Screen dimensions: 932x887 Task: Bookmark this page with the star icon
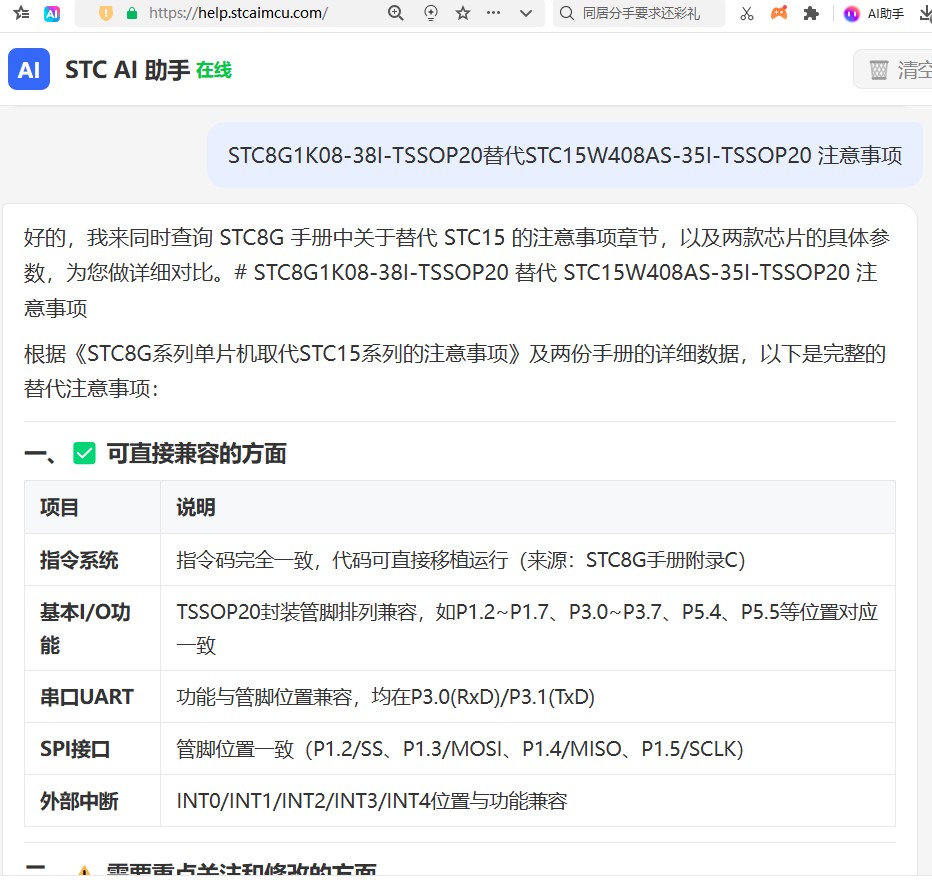pyautogui.click(x=463, y=12)
